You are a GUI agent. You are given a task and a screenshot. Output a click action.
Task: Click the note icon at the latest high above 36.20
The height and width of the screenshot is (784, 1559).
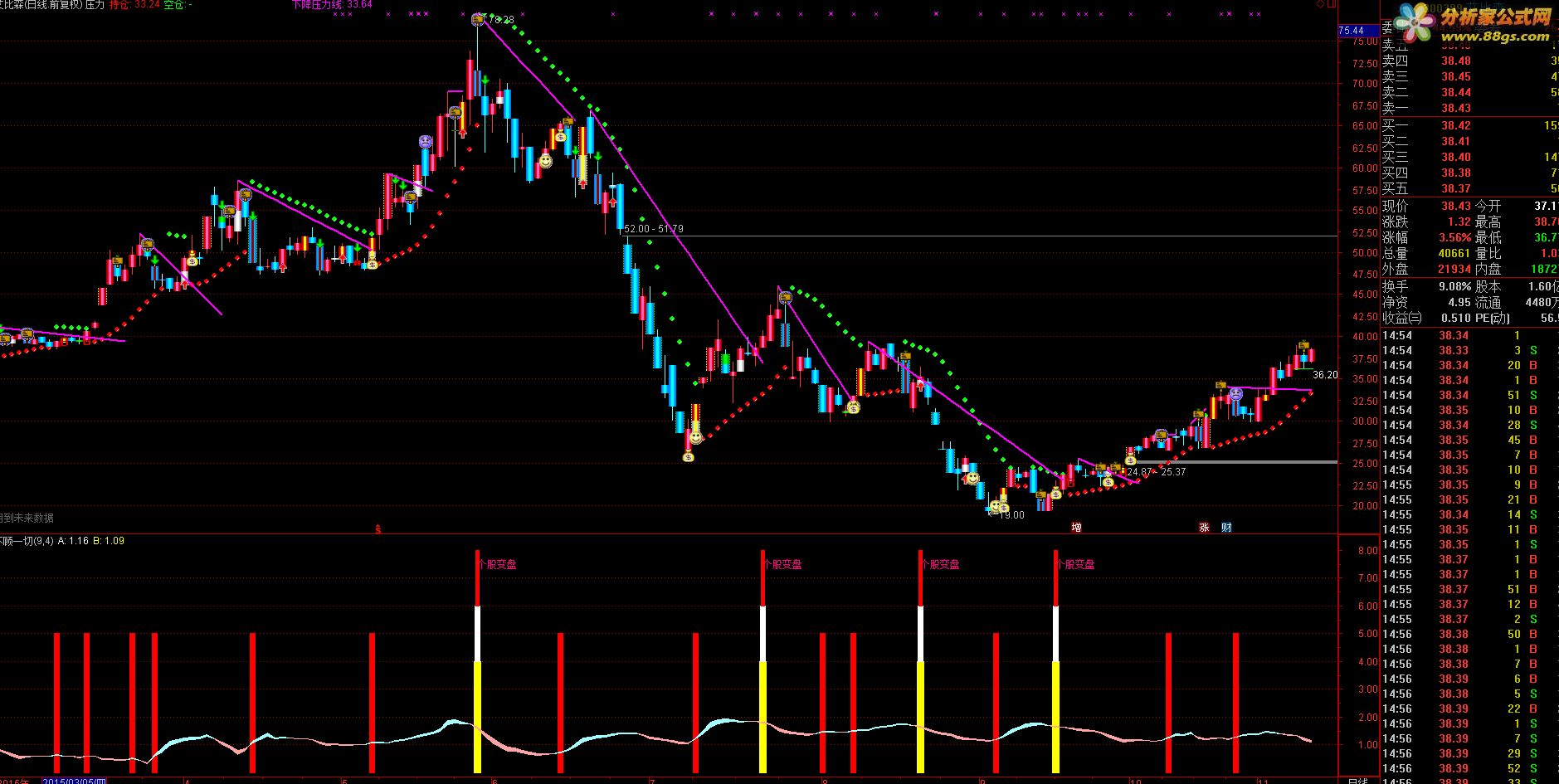click(x=1303, y=346)
